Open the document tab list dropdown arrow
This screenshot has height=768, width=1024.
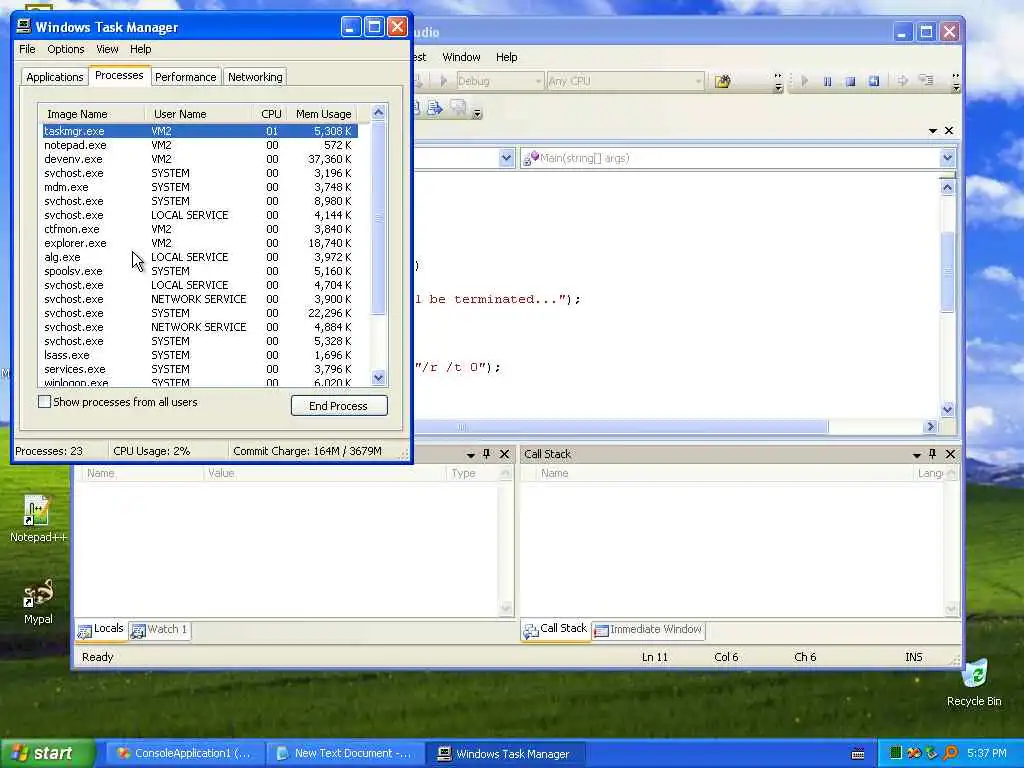[933, 131]
